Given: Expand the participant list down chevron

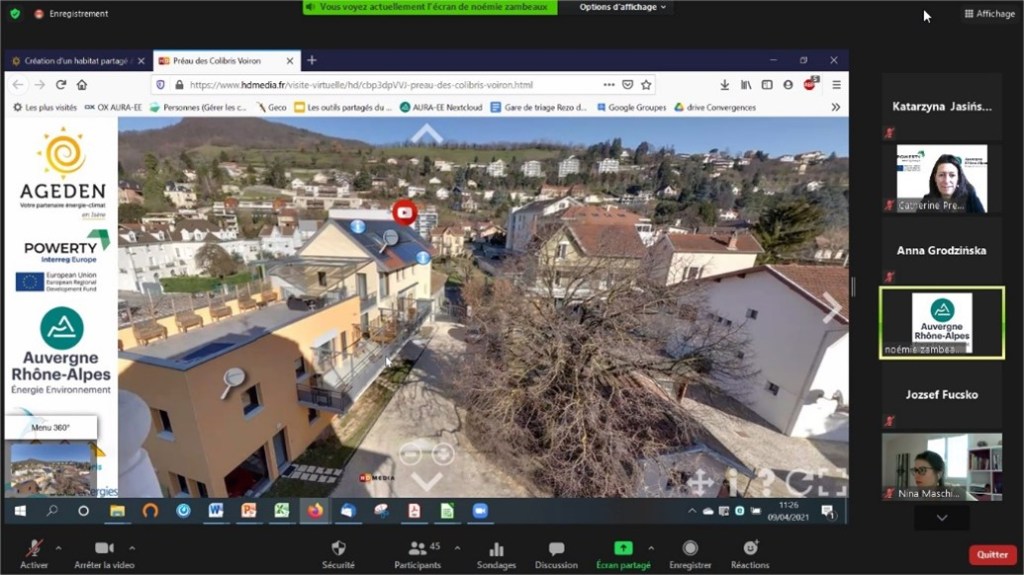Looking at the screenshot, I should [x=941, y=517].
